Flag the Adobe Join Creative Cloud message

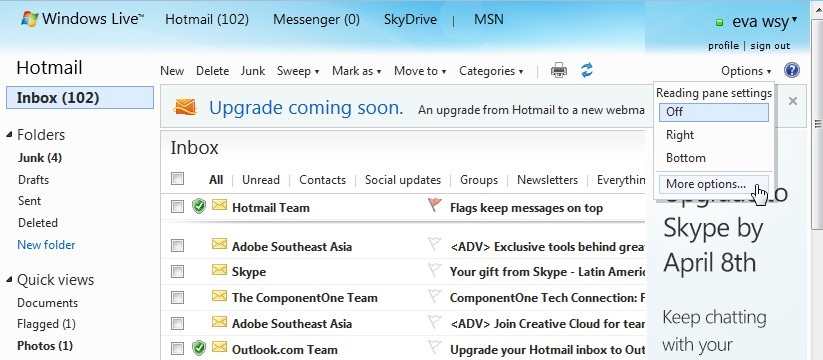point(435,322)
